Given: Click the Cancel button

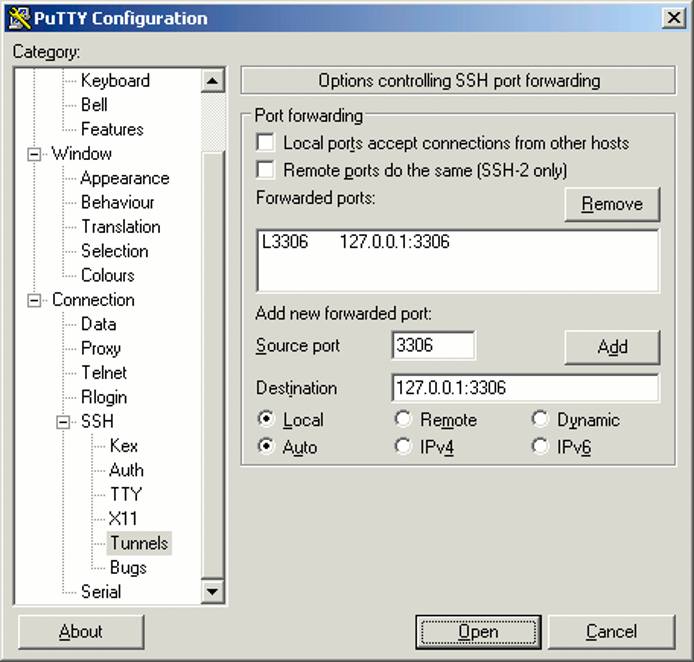Looking at the screenshot, I should pyautogui.click(x=612, y=631).
